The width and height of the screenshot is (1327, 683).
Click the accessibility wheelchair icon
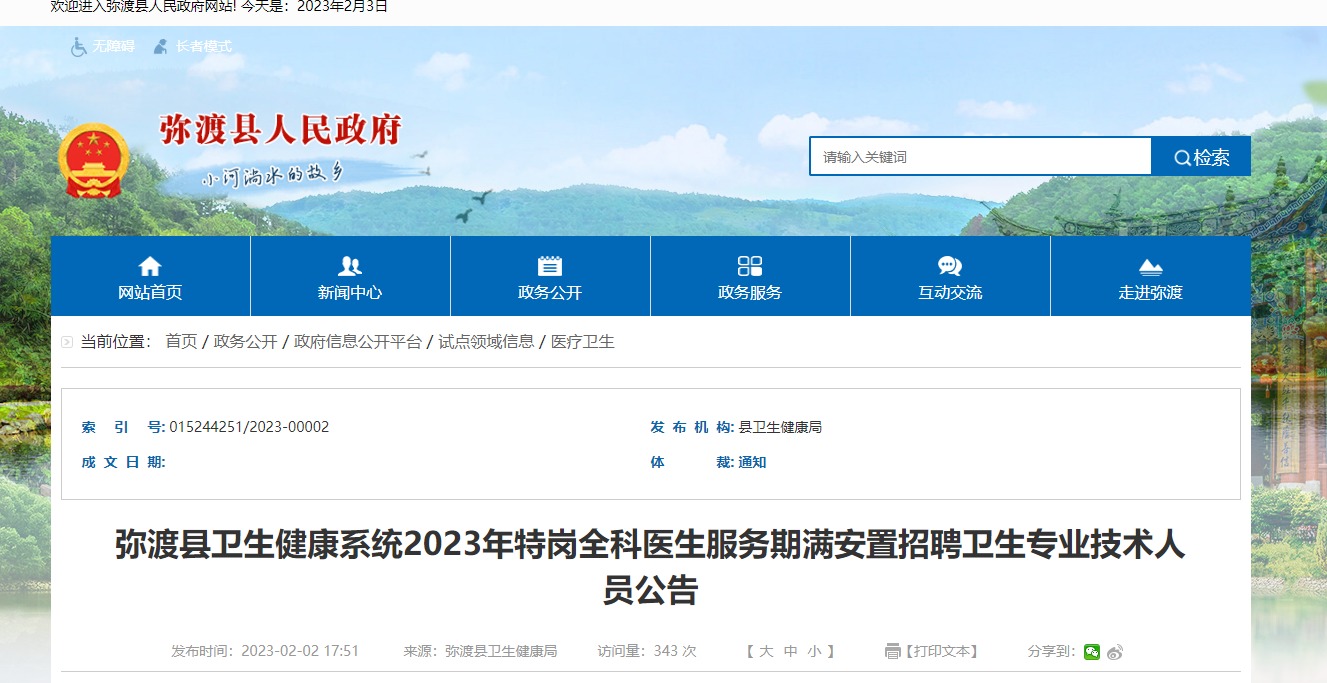point(79,47)
